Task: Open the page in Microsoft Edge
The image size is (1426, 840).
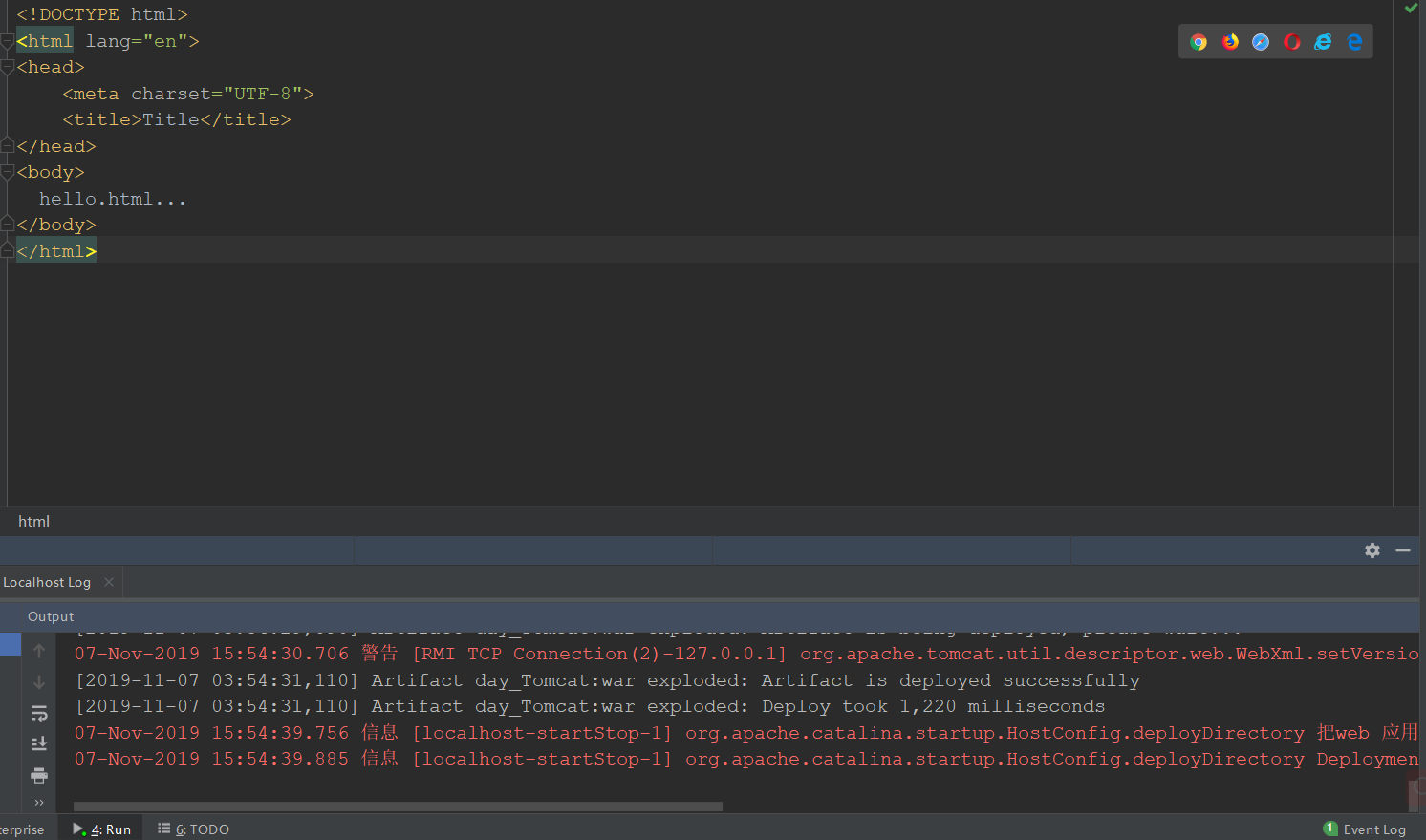Action: click(x=1354, y=41)
